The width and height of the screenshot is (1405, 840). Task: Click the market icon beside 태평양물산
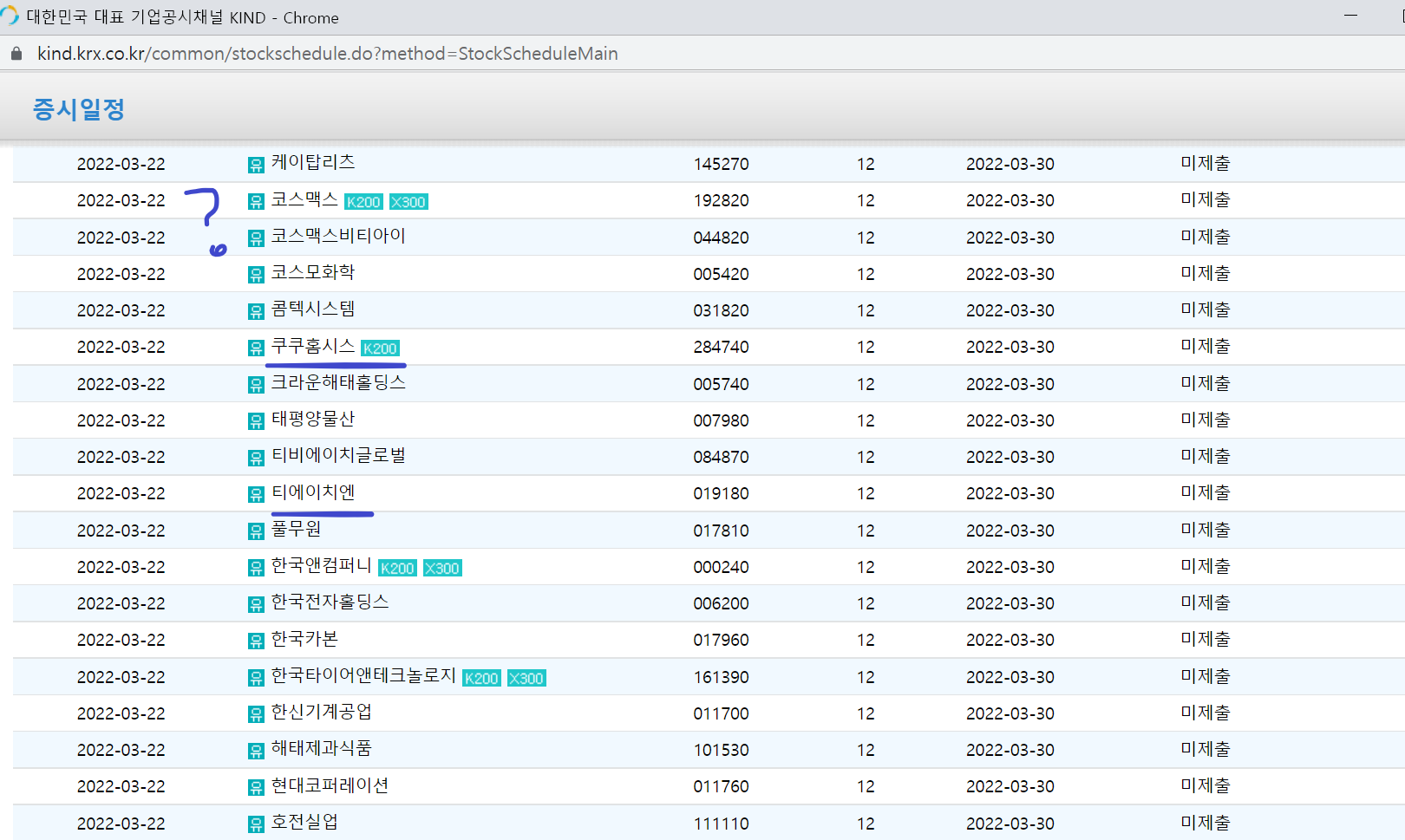[x=256, y=421]
